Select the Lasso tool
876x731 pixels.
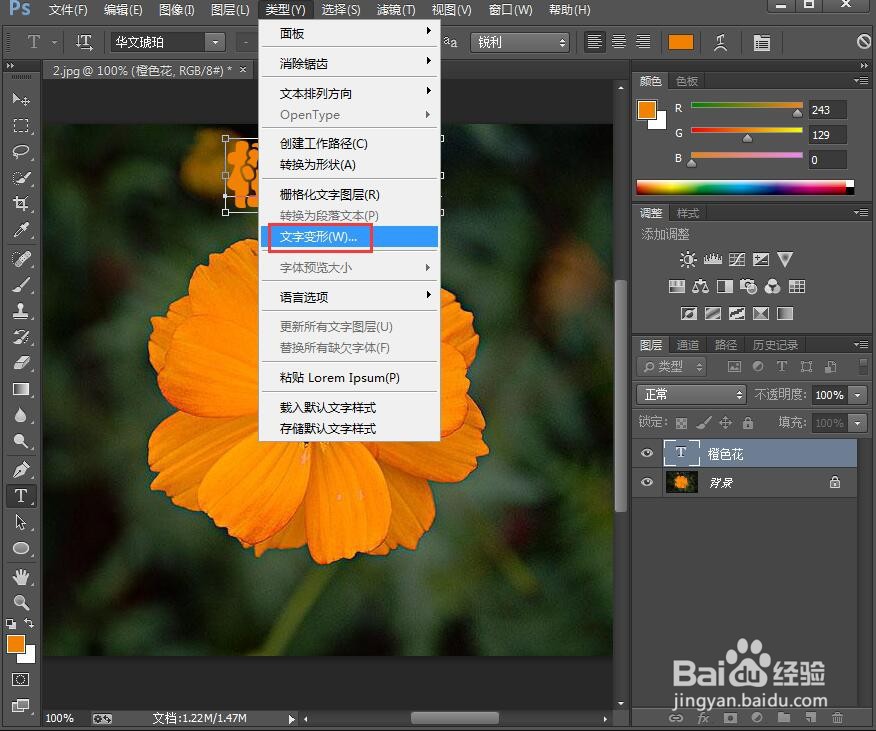(x=21, y=151)
